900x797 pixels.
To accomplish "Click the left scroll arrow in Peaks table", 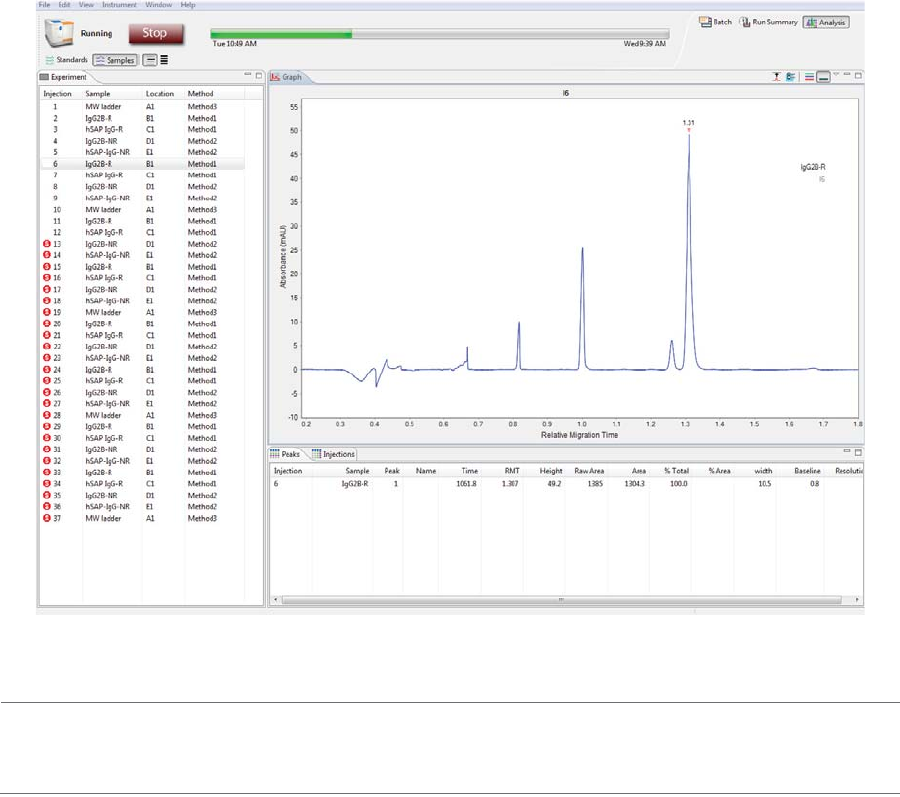I will pos(276,600).
